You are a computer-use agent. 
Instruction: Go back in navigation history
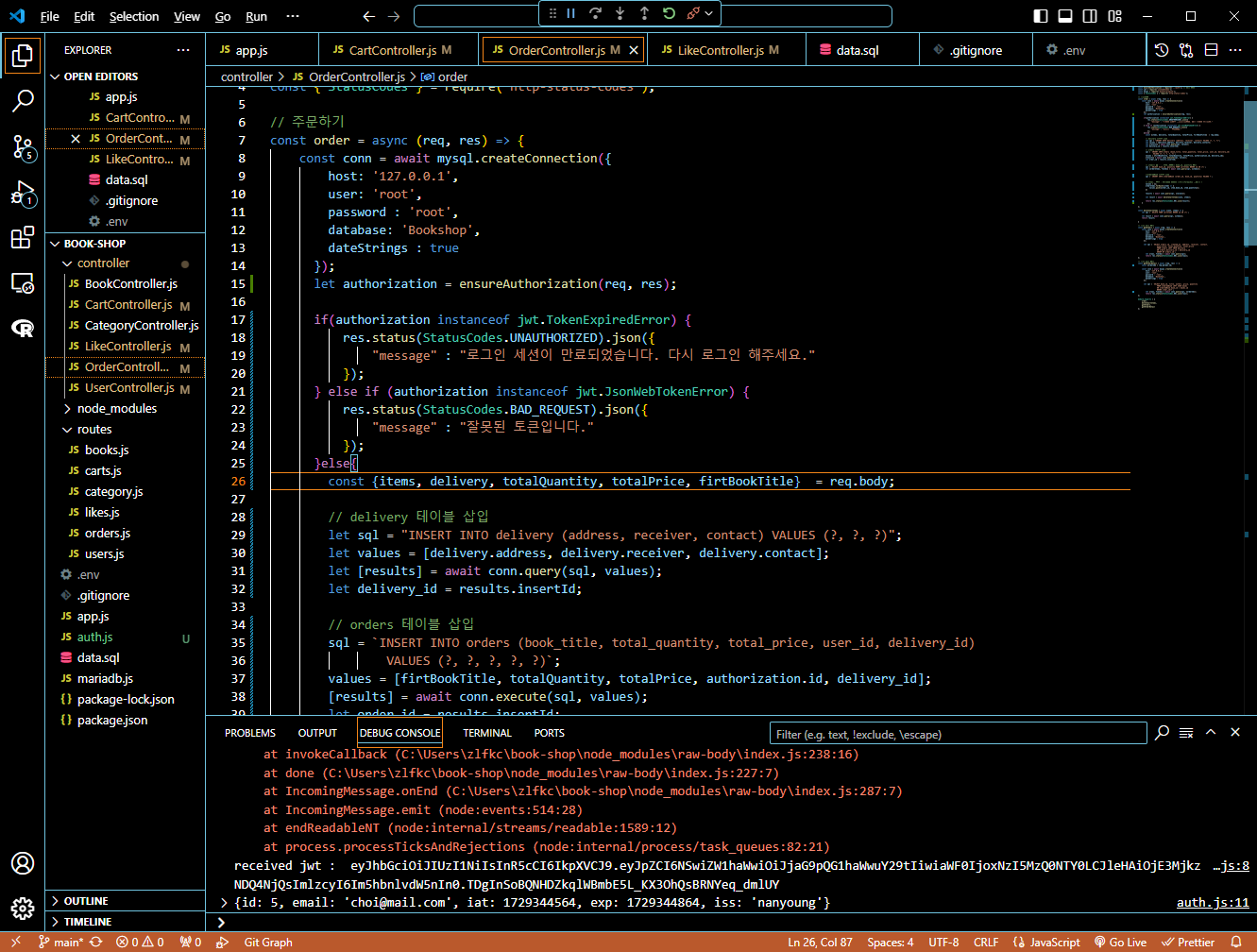369,16
